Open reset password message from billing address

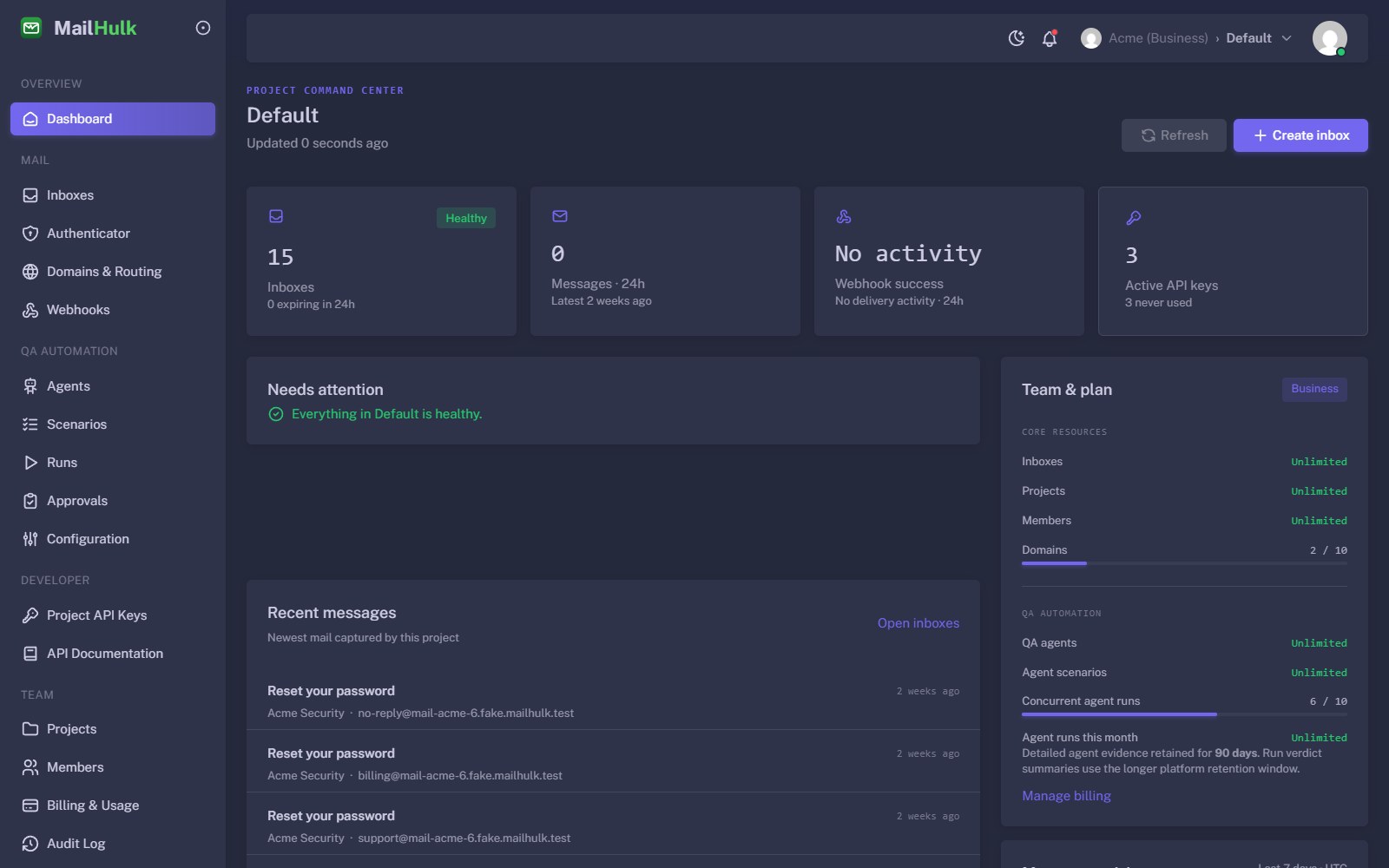coord(613,761)
